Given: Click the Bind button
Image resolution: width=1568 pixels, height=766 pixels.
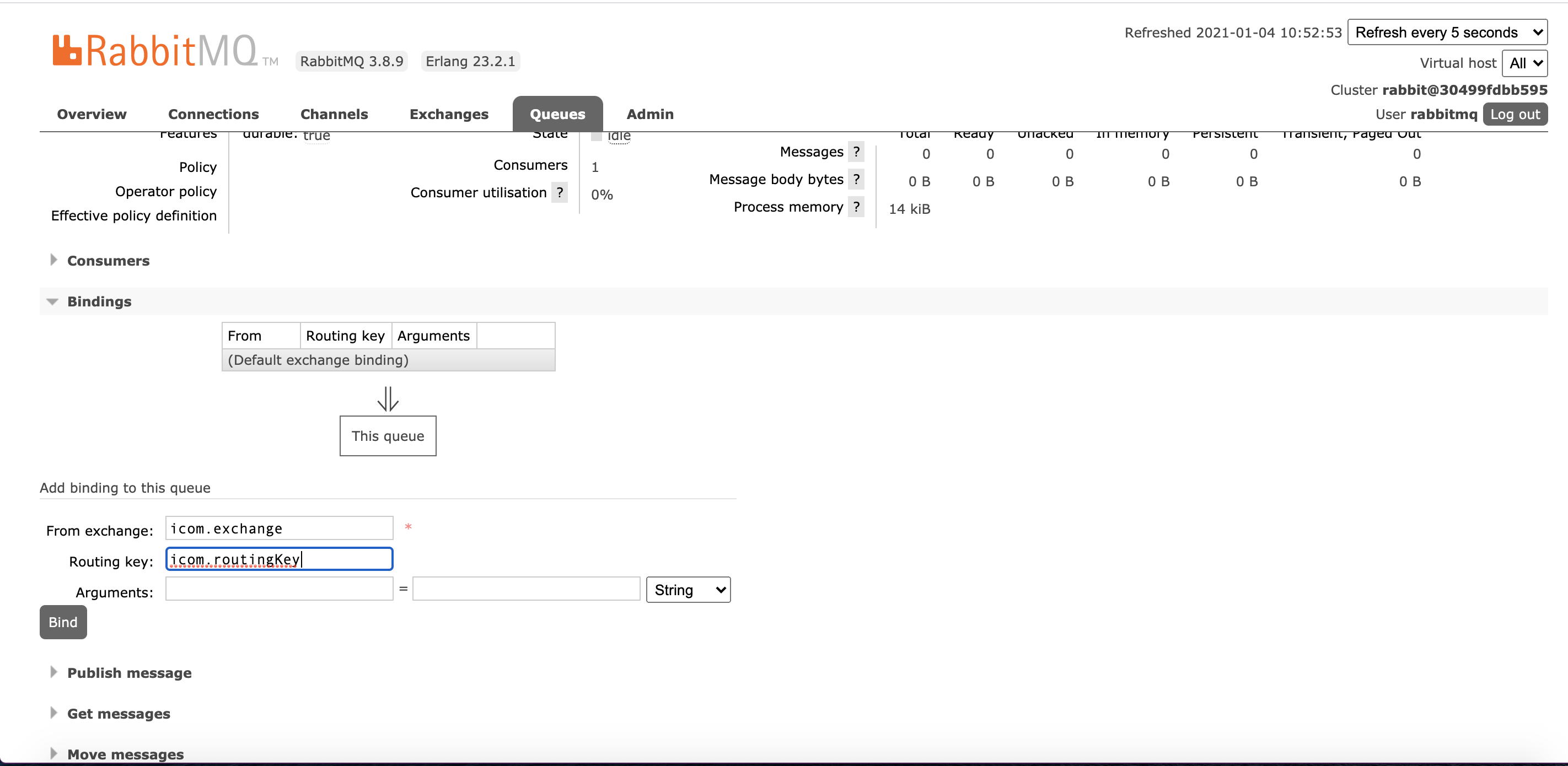Looking at the screenshot, I should [x=63, y=622].
